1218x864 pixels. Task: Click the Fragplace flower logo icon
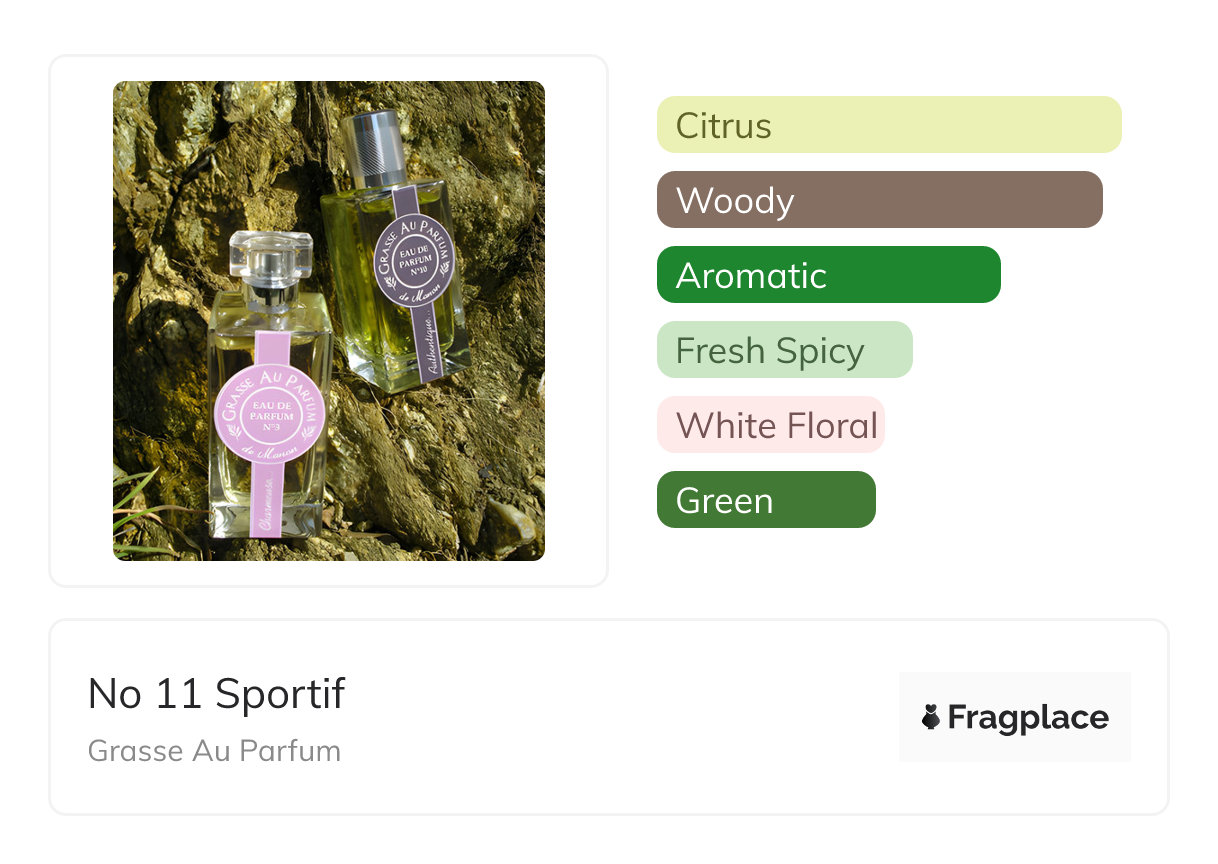pyautogui.click(x=931, y=717)
